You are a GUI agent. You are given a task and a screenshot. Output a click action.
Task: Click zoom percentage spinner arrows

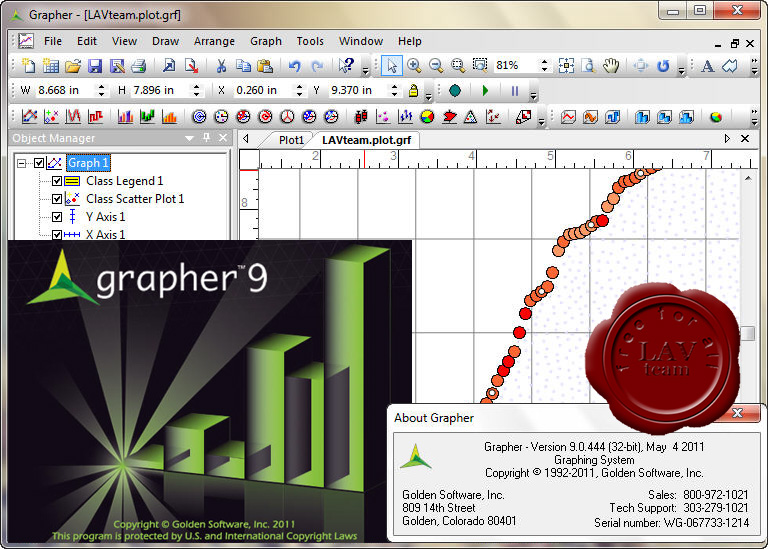[x=544, y=66]
